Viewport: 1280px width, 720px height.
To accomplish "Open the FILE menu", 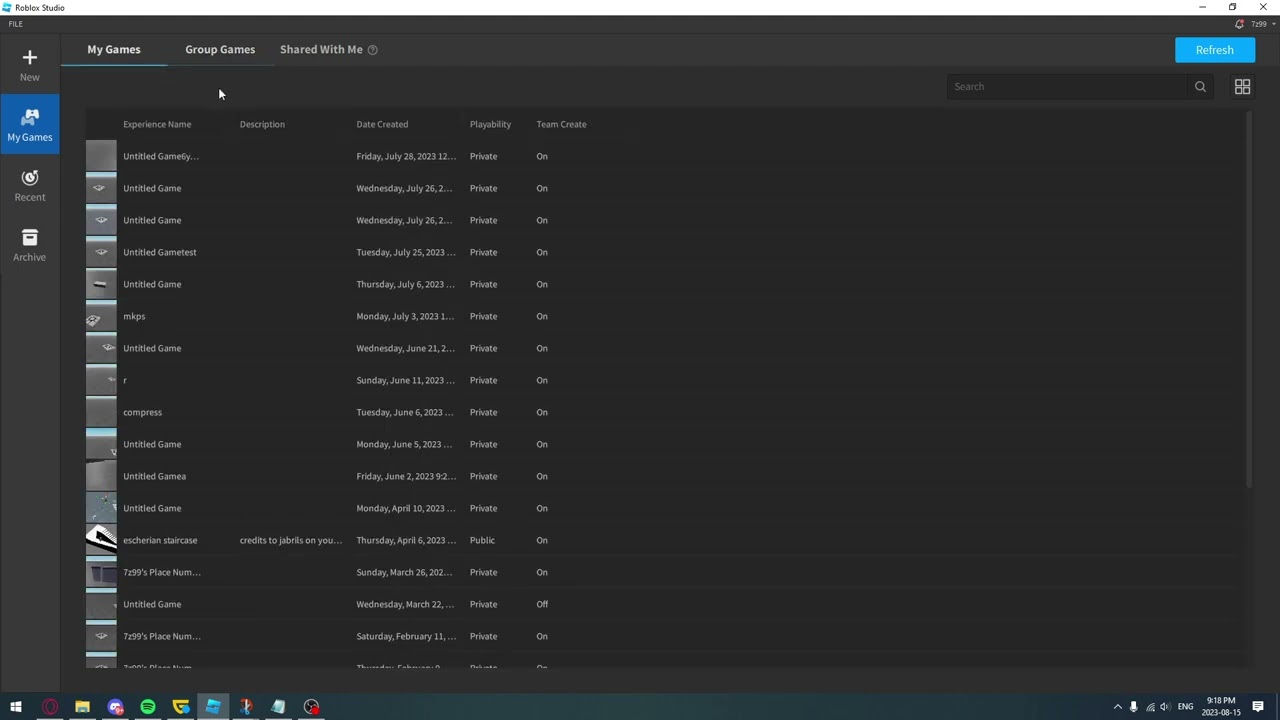I will click(x=16, y=24).
